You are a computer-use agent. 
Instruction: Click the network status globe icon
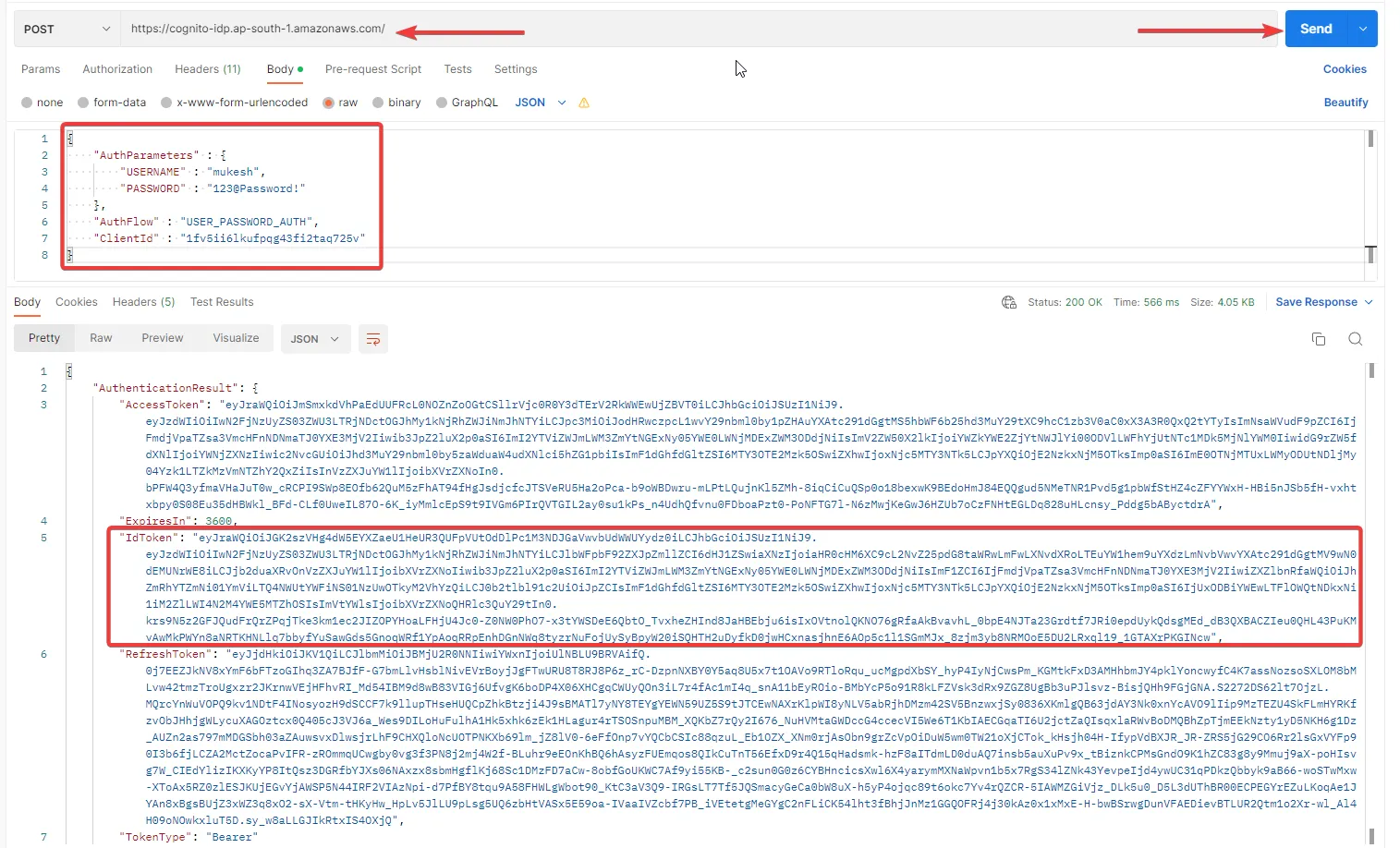tap(1008, 302)
